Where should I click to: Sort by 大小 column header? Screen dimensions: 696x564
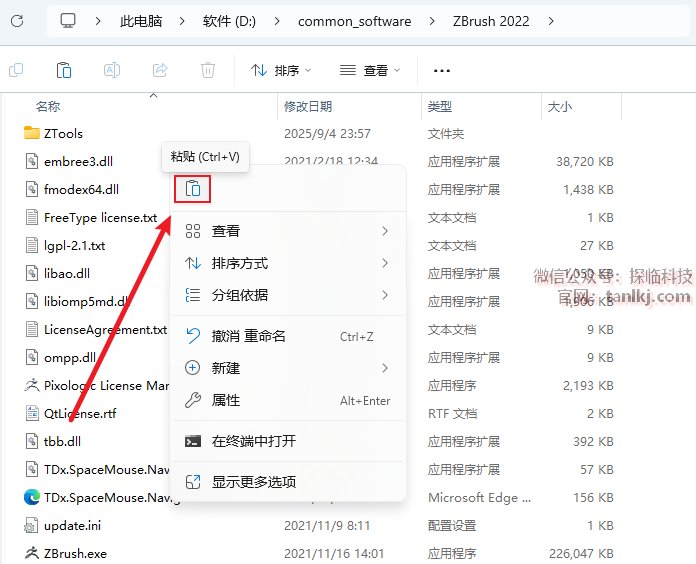[x=560, y=106]
